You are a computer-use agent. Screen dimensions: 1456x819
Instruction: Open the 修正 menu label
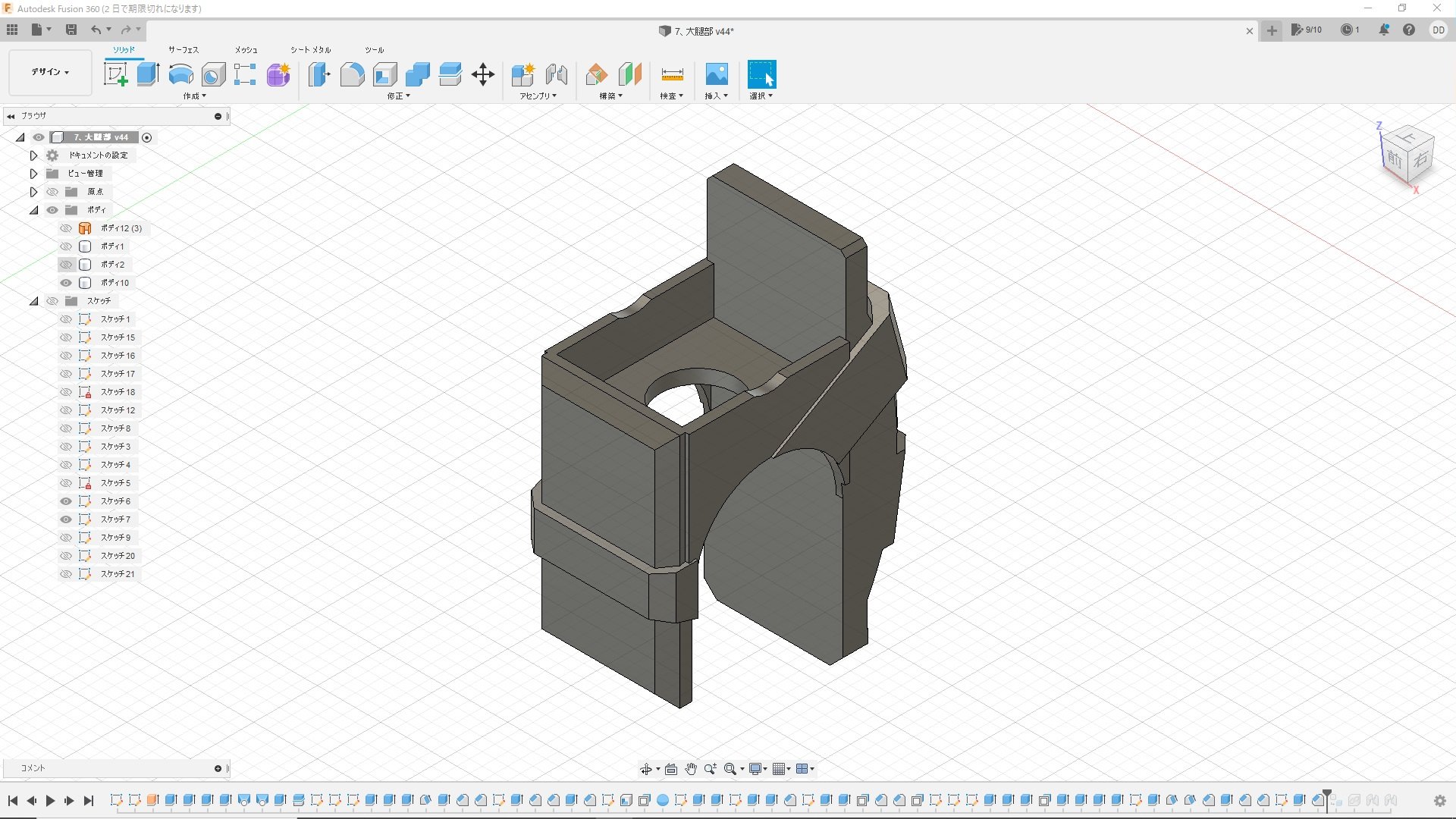coord(398,96)
